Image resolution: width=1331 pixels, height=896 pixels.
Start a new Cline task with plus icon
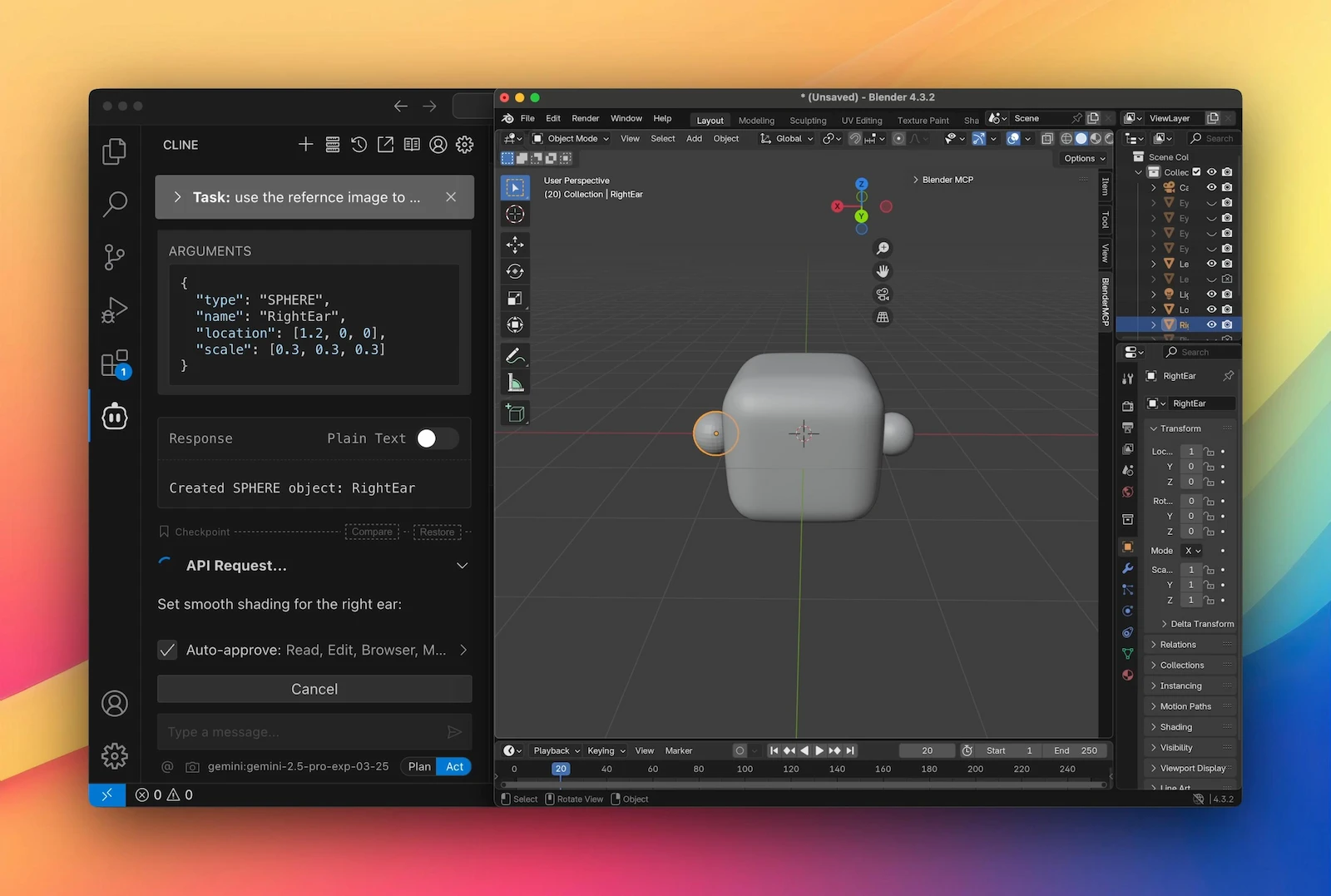point(305,145)
